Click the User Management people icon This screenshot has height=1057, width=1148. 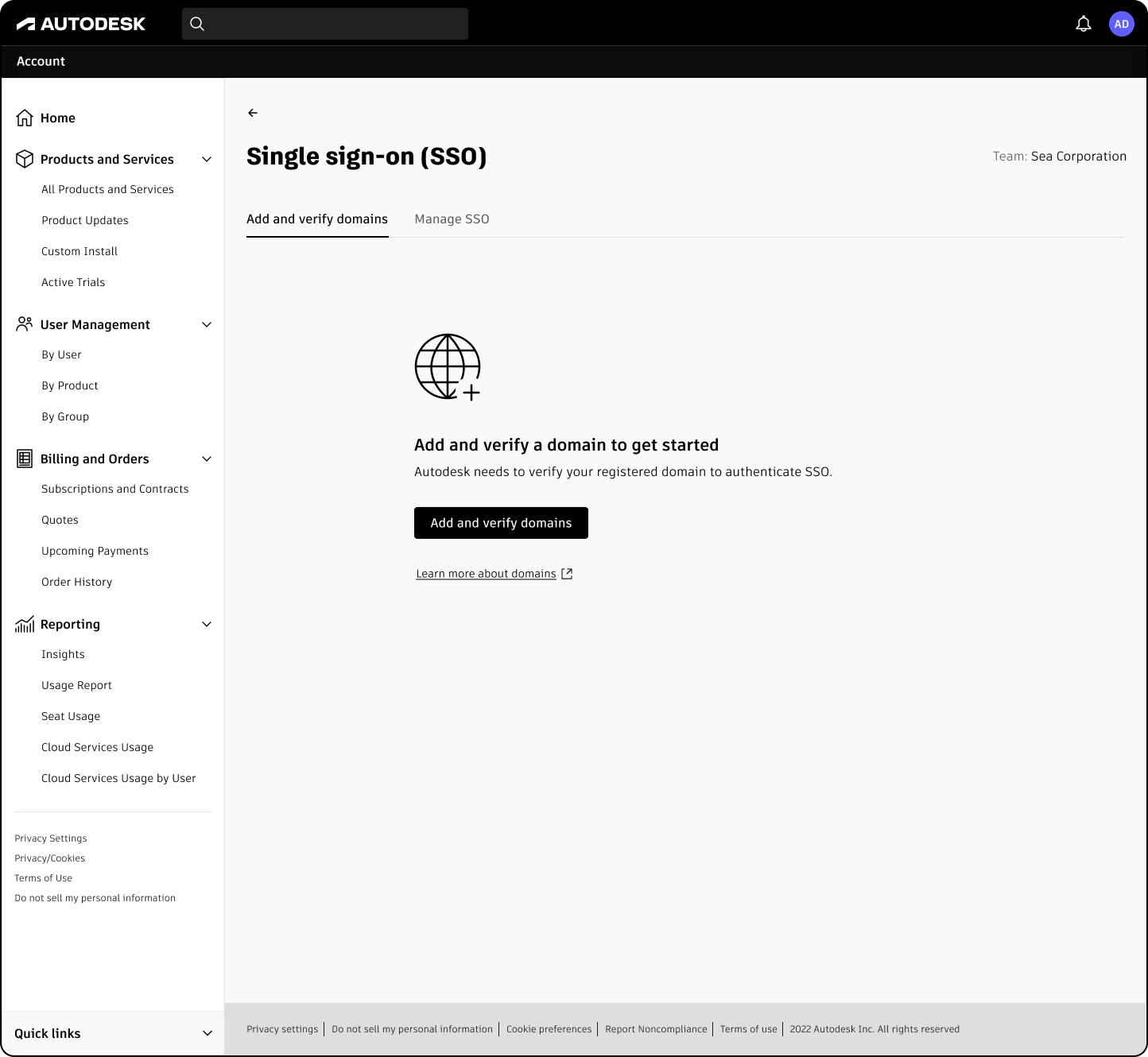click(x=25, y=324)
